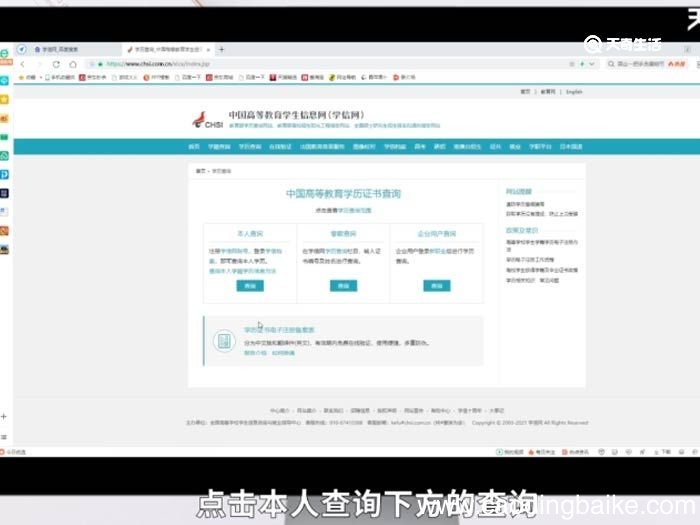
Task: Click the yellow star favorites icon in bookmarks bar
Action: [21, 77]
